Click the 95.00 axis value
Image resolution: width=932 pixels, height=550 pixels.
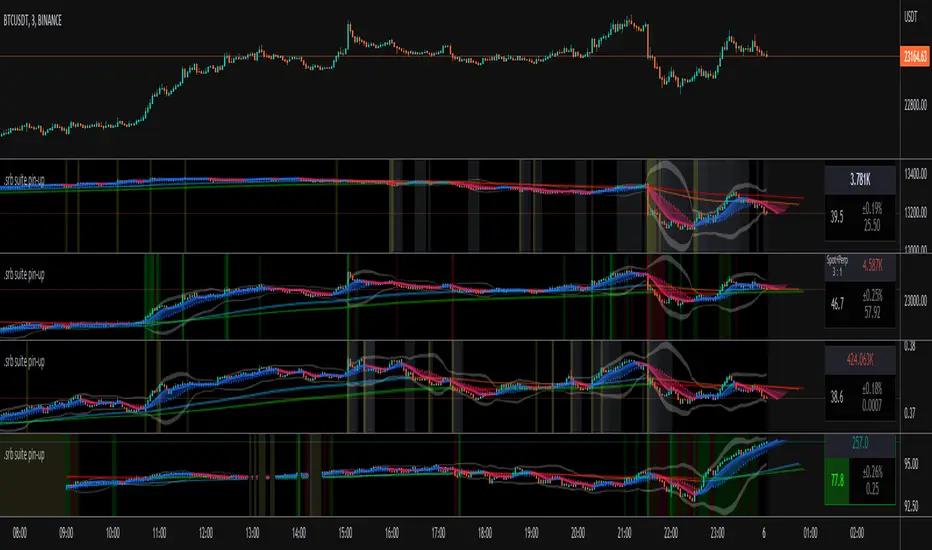(x=911, y=464)
